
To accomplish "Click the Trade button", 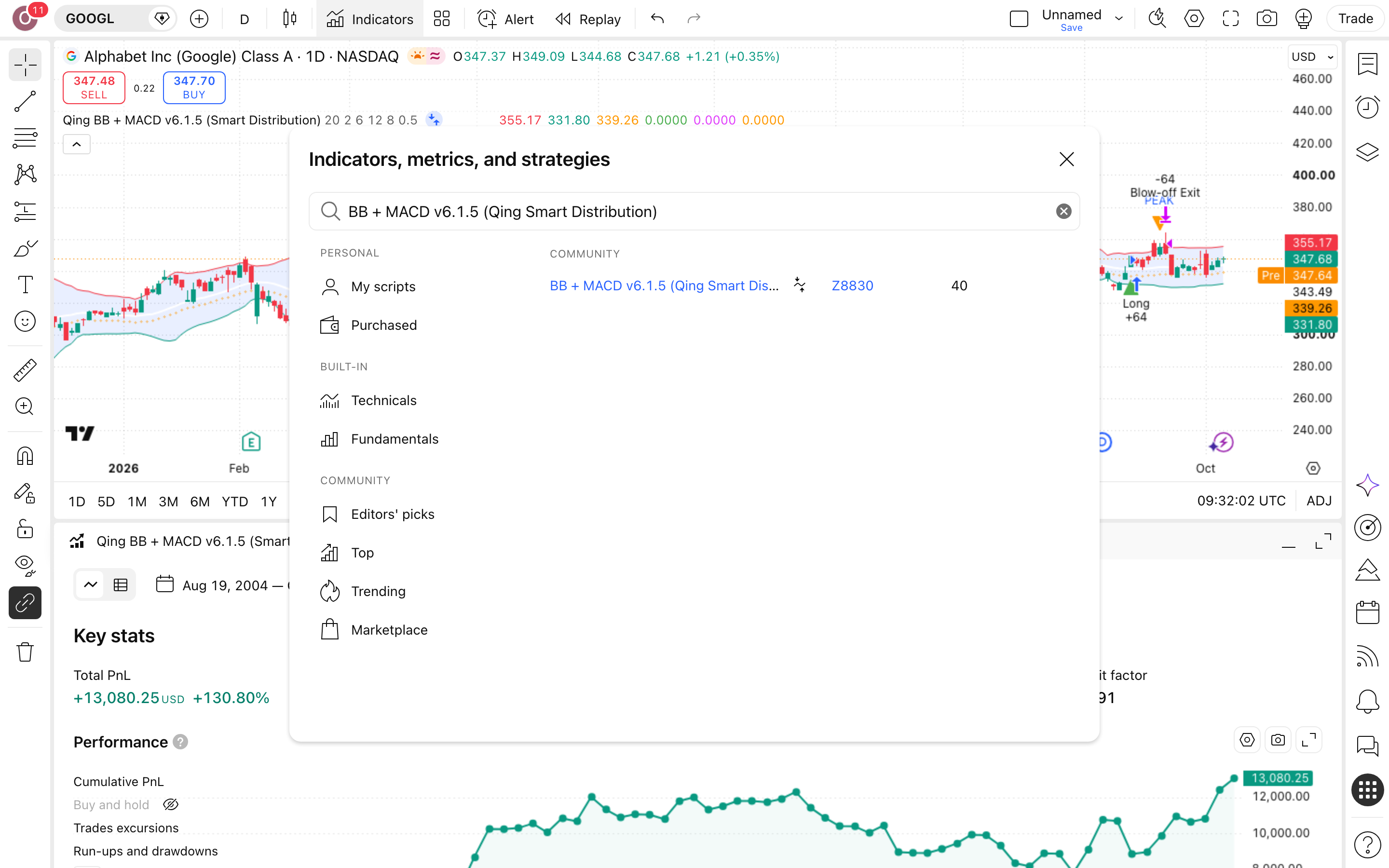I will (x=1355, y=19).
